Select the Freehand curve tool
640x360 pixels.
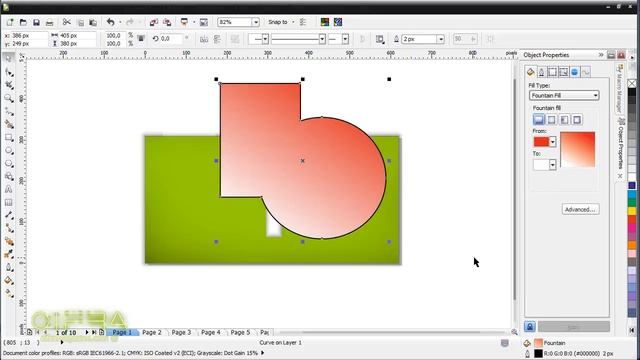pos(9,111)
